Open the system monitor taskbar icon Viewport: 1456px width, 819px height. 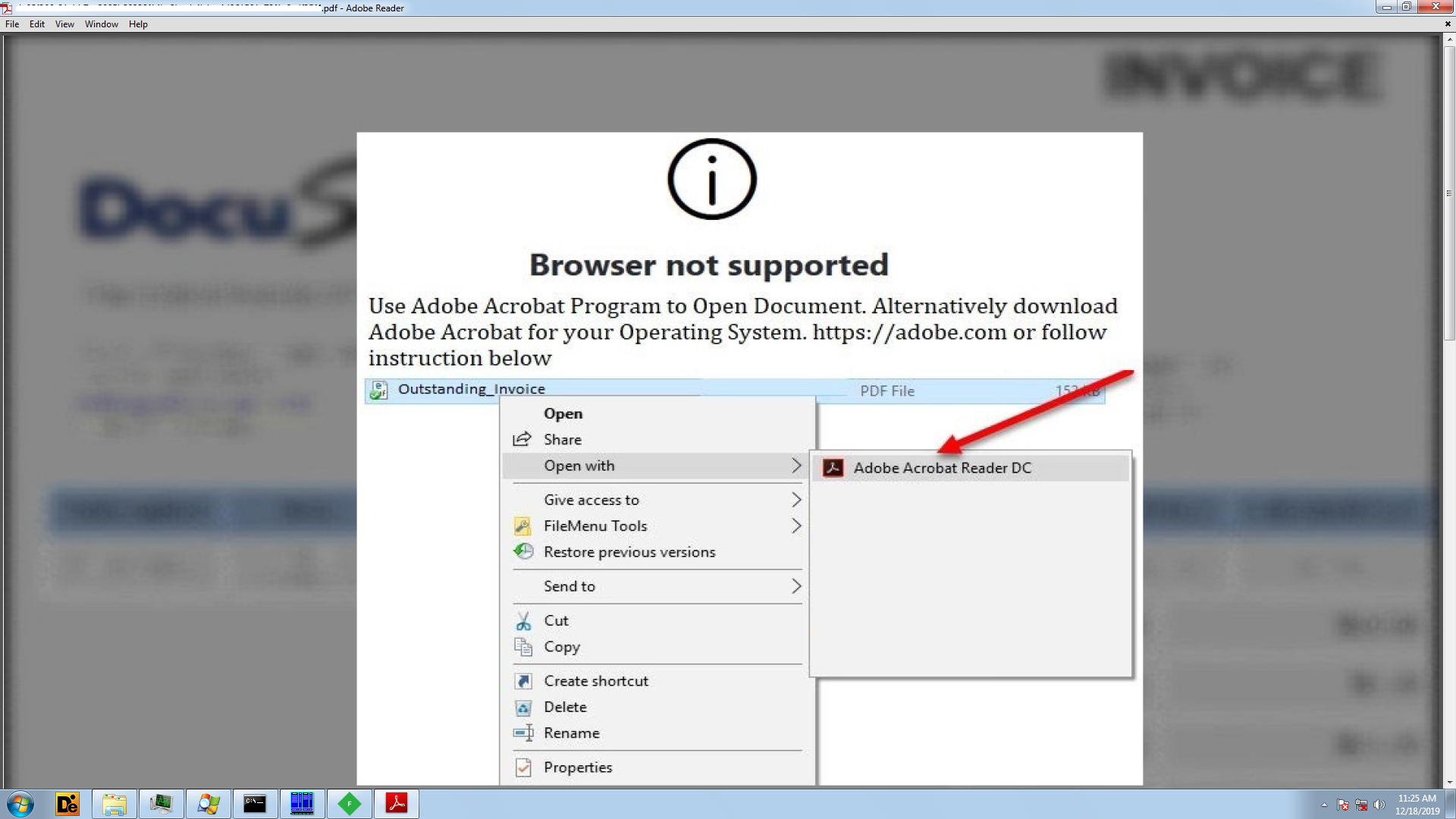tap(161, 804)
